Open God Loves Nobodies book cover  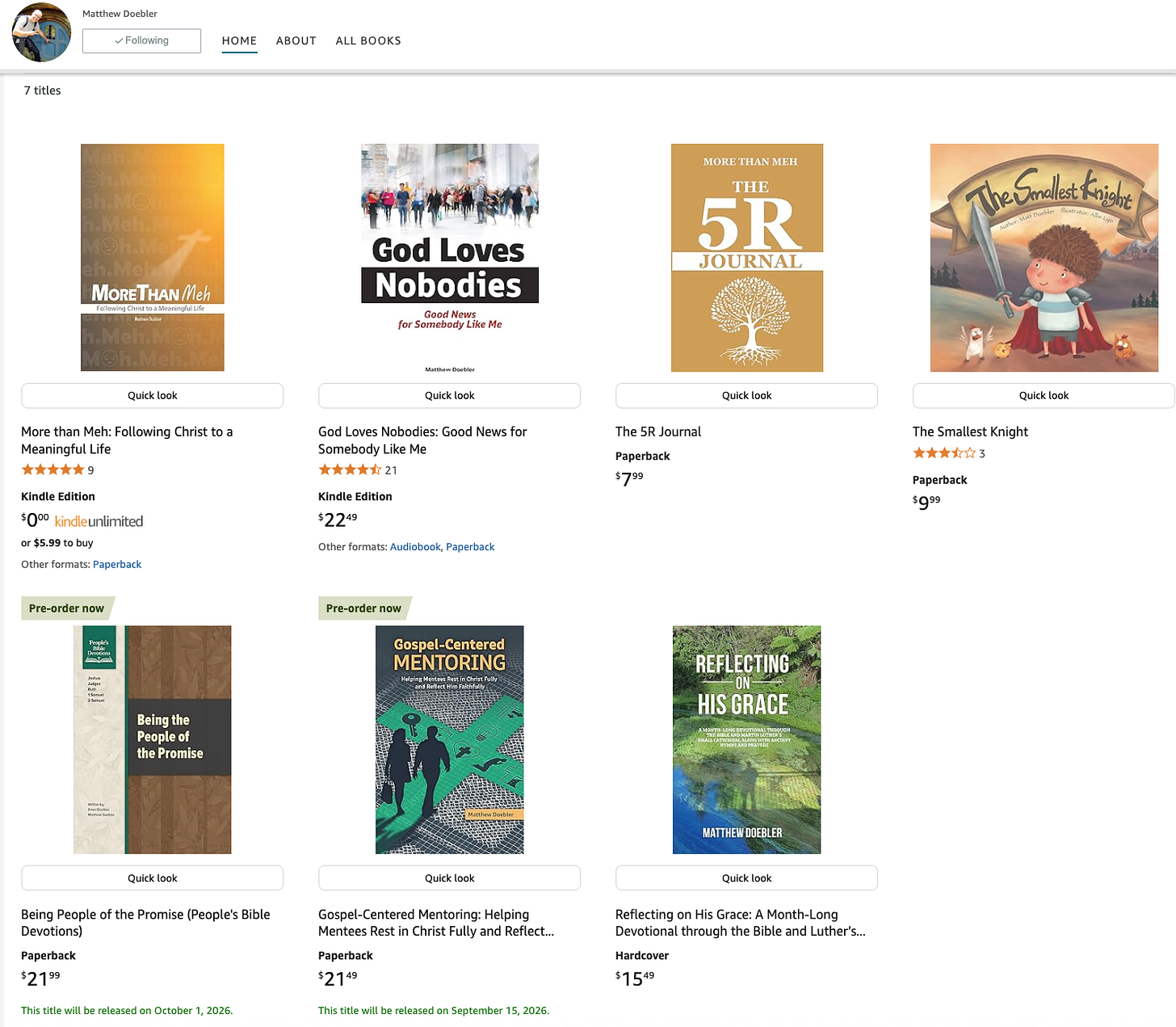(450, 258)
